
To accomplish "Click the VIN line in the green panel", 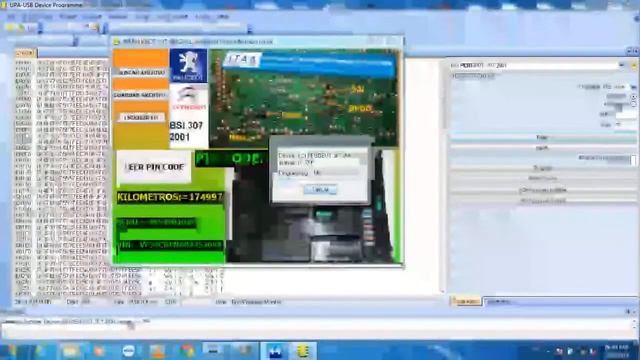I will [170, 245].
